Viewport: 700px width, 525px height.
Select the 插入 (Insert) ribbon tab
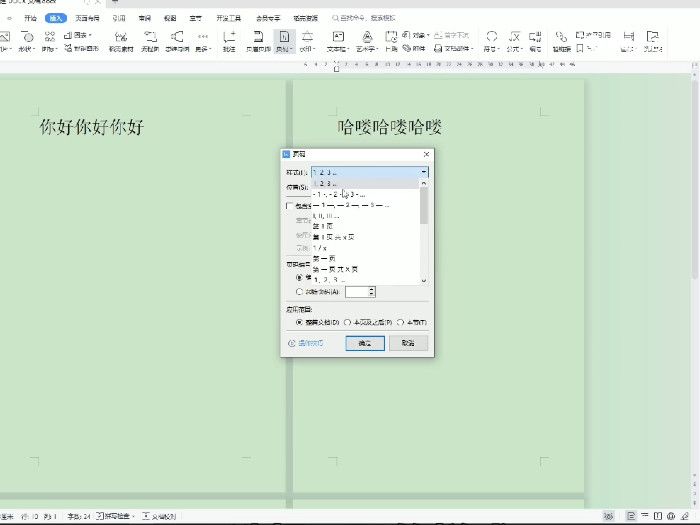[x=56, y=18]
